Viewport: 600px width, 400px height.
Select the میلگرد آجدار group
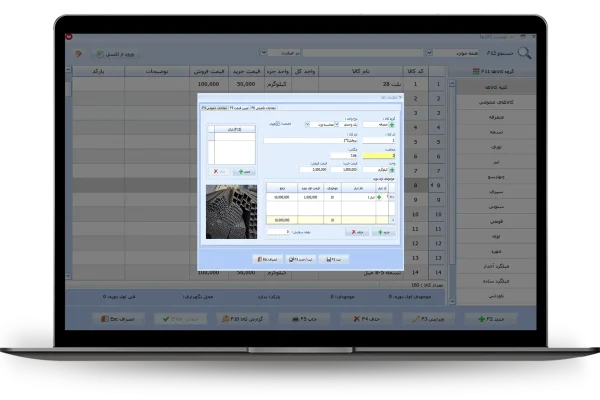pyautogui.click(x=496, y=266)
